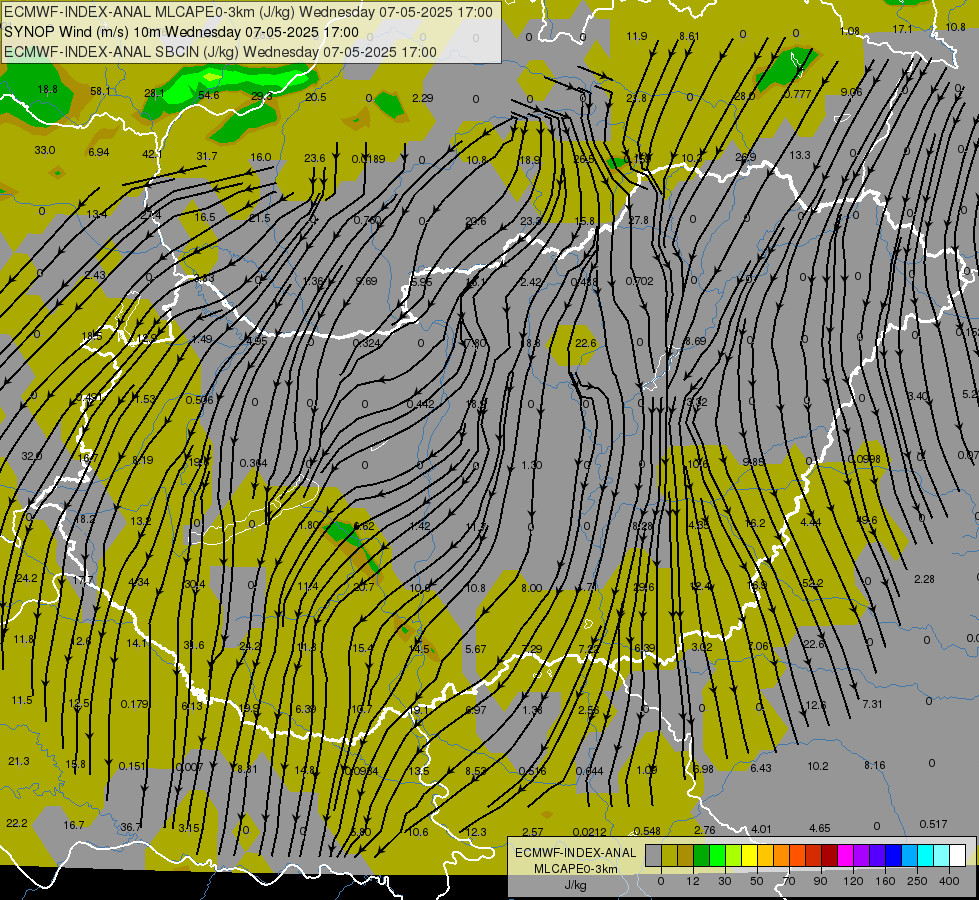The width and height of the screenshot is (979, 900).
Task: Click the map value 0.179
Action: pyautogui.click(x=134, y=705)
